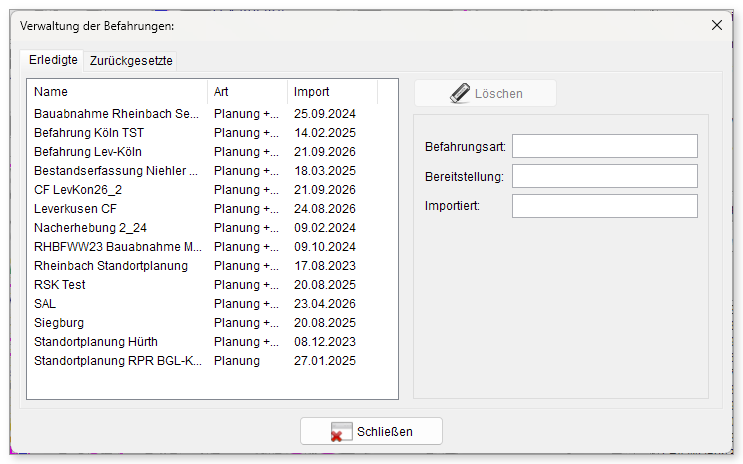Image resolution: width=743 pixels, height=464 pixels.
Task: Select Standortplanung Hürth entry
Action: 212,342
